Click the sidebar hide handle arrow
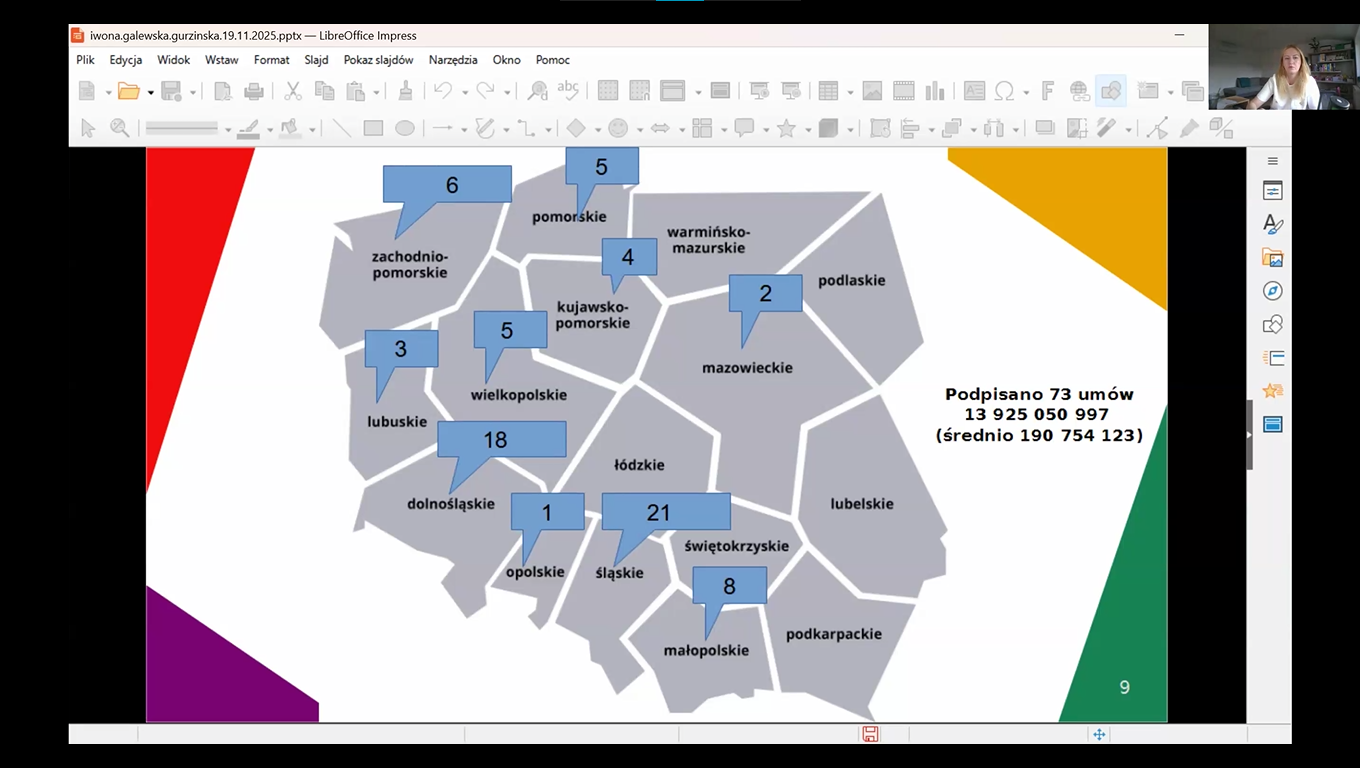Viewport: 1360px width, 768px height. pos(1249,435)
